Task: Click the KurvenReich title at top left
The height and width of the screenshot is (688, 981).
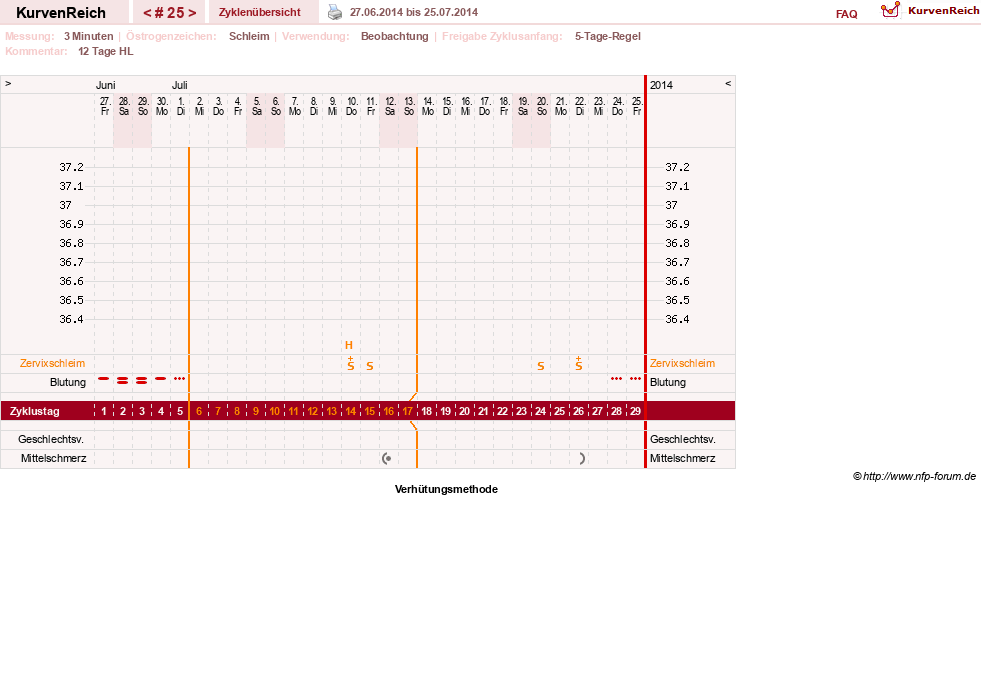Action: pyautogui.click(x=61, y=13)
